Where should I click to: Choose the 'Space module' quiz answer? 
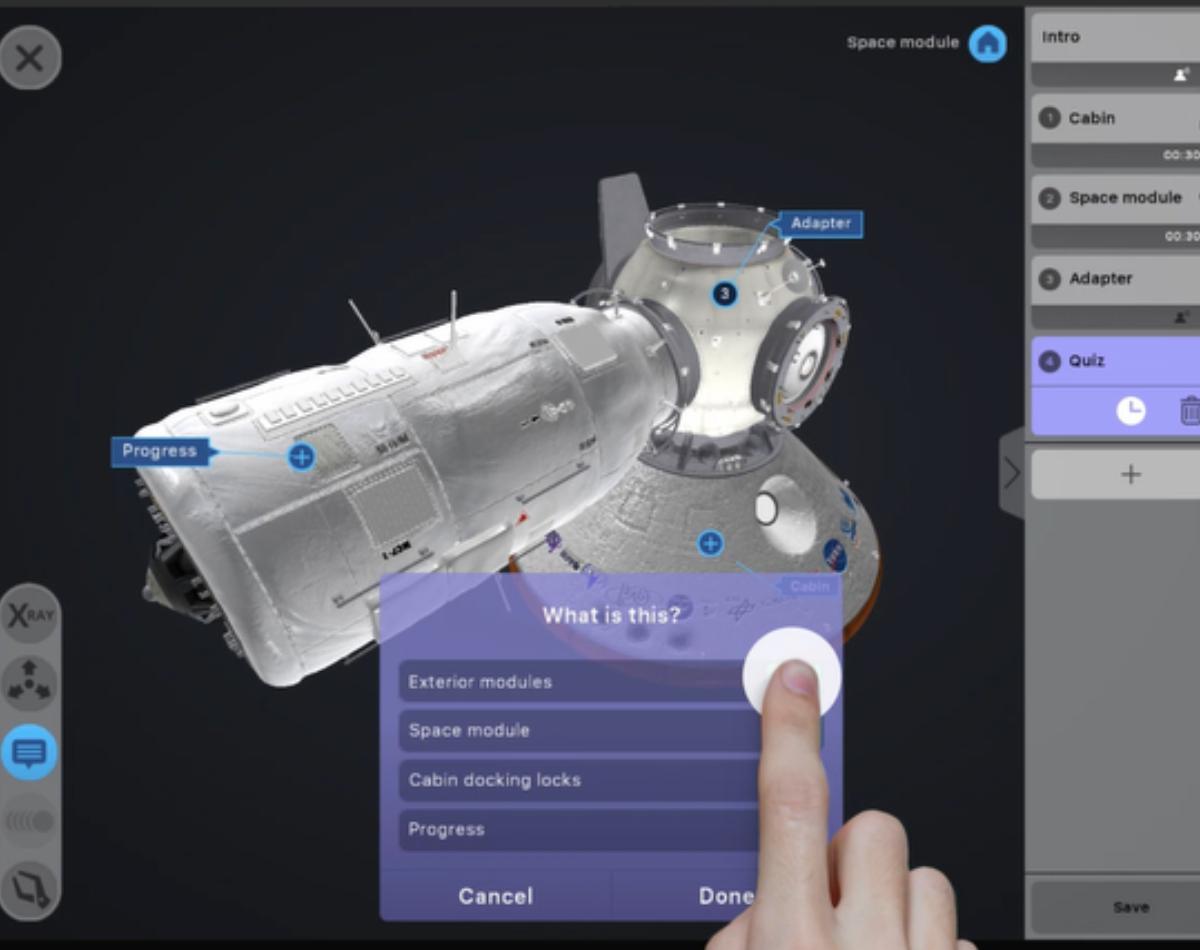pos(575,730)
